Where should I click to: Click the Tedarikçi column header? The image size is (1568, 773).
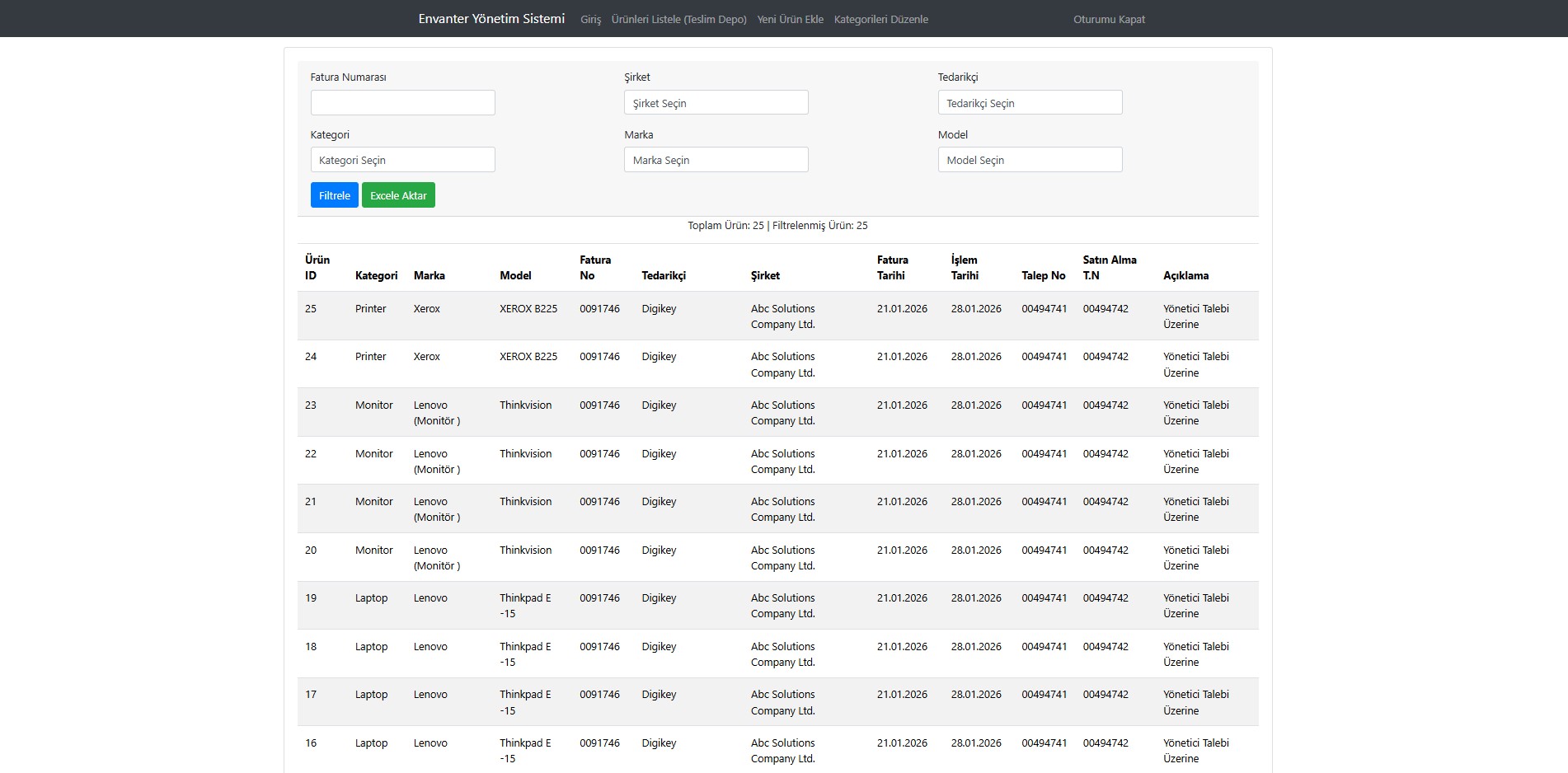[664, 276]
